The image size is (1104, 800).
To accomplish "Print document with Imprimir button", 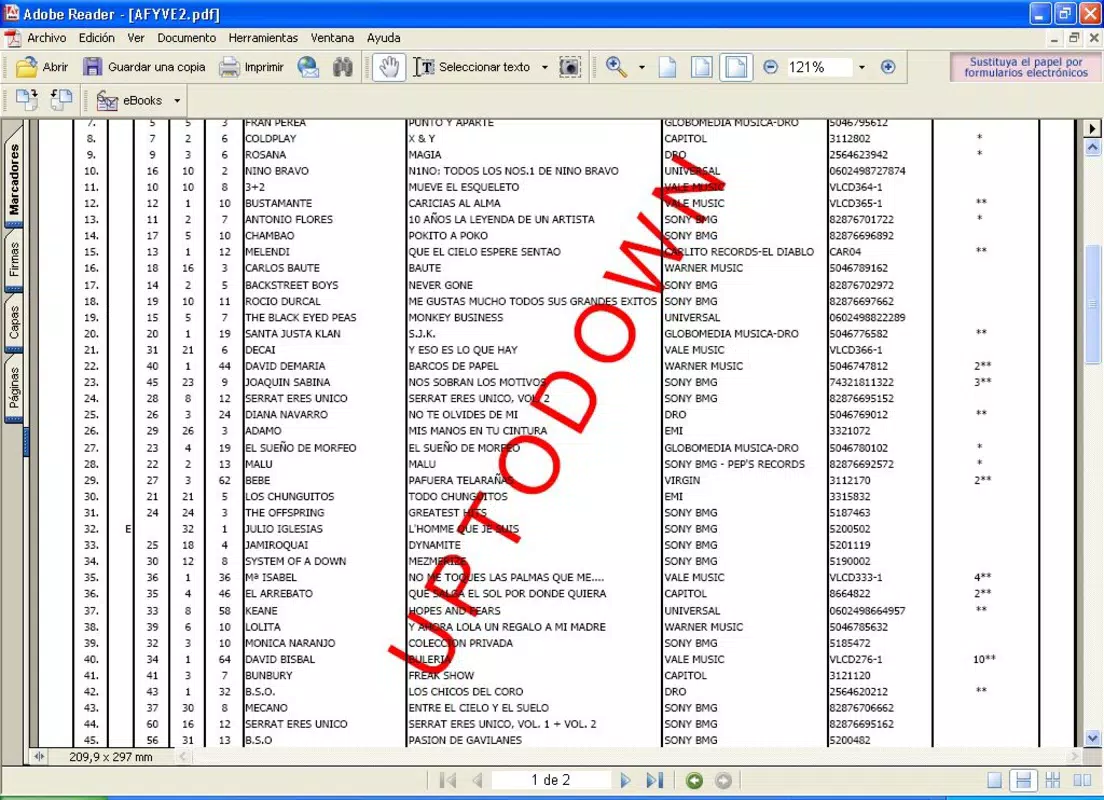I will 251,68.
